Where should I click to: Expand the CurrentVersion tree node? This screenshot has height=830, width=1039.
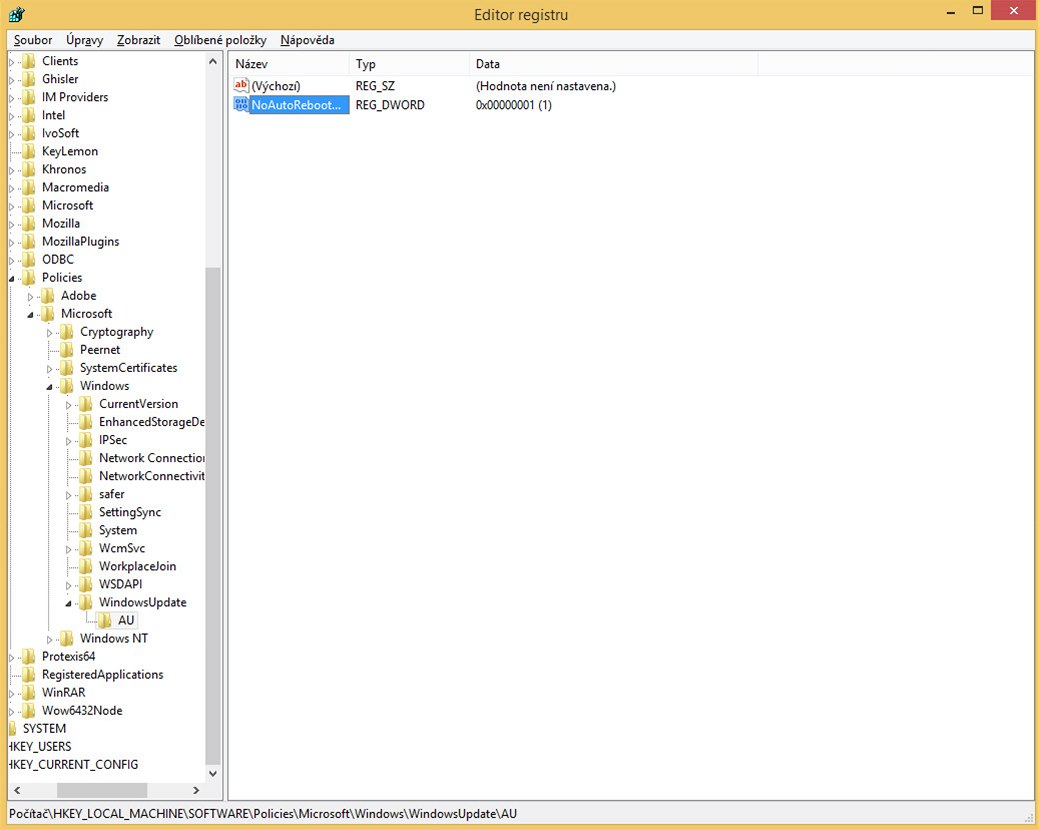click(69, 404)
